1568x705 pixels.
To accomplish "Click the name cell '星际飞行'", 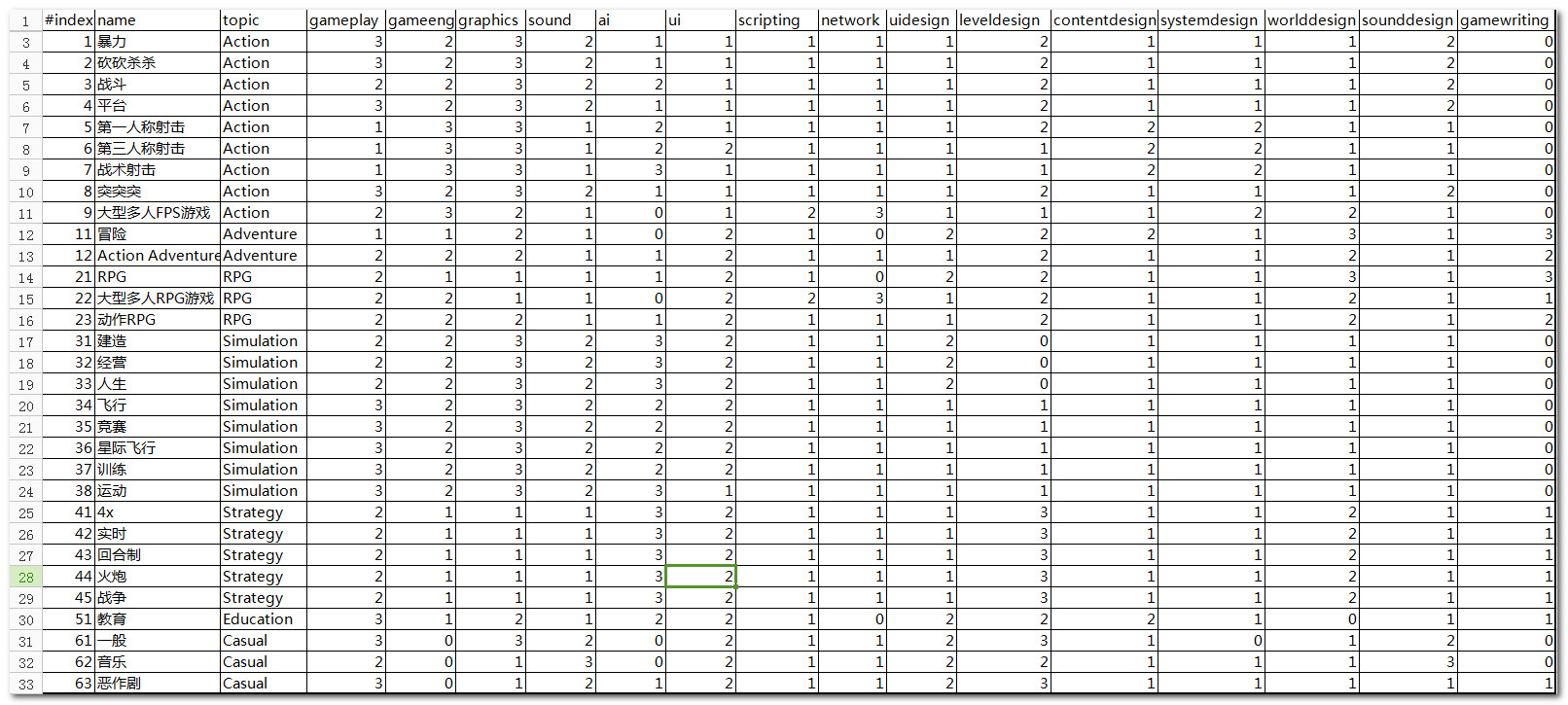I will (157, 448).
